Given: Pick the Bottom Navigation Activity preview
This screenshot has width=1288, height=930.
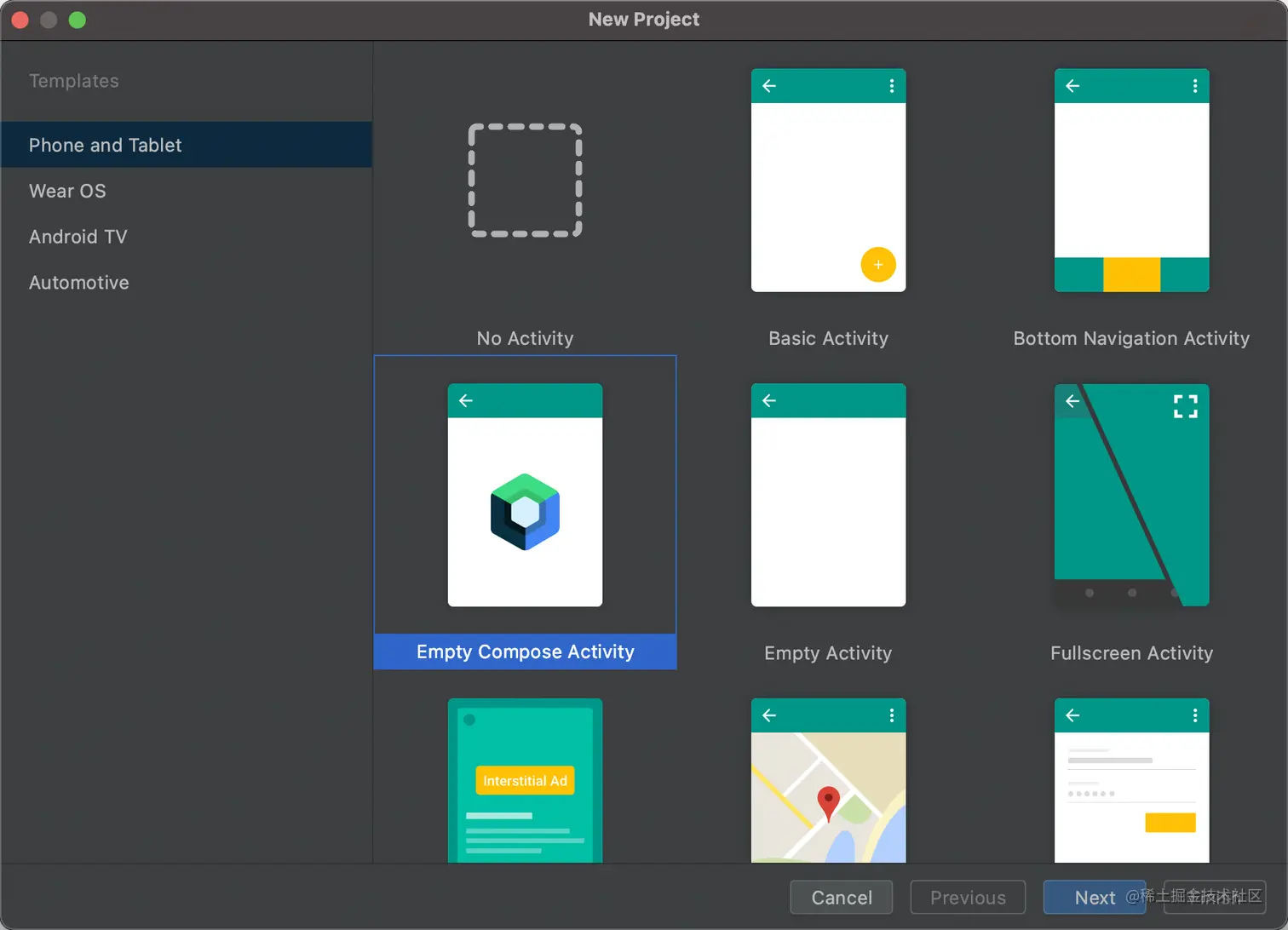Looking at the screenshot, I should click(1131, 181).
